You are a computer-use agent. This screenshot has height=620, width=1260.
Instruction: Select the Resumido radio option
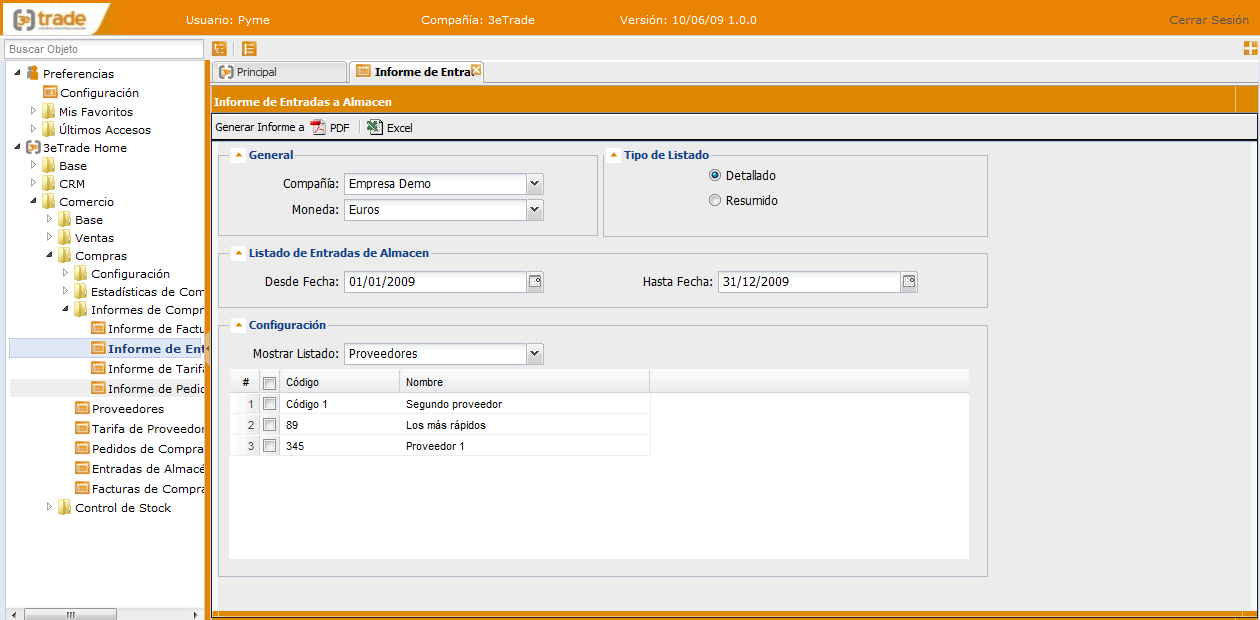(x=714, y=200)
